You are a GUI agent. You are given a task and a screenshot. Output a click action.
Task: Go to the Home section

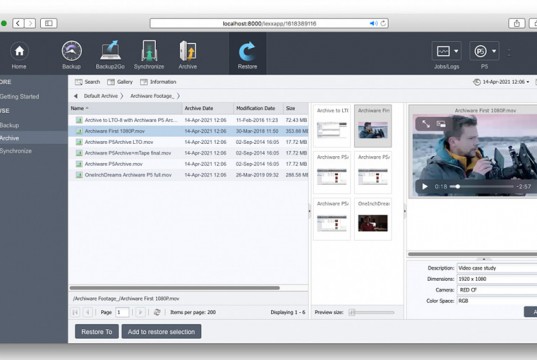19,55
